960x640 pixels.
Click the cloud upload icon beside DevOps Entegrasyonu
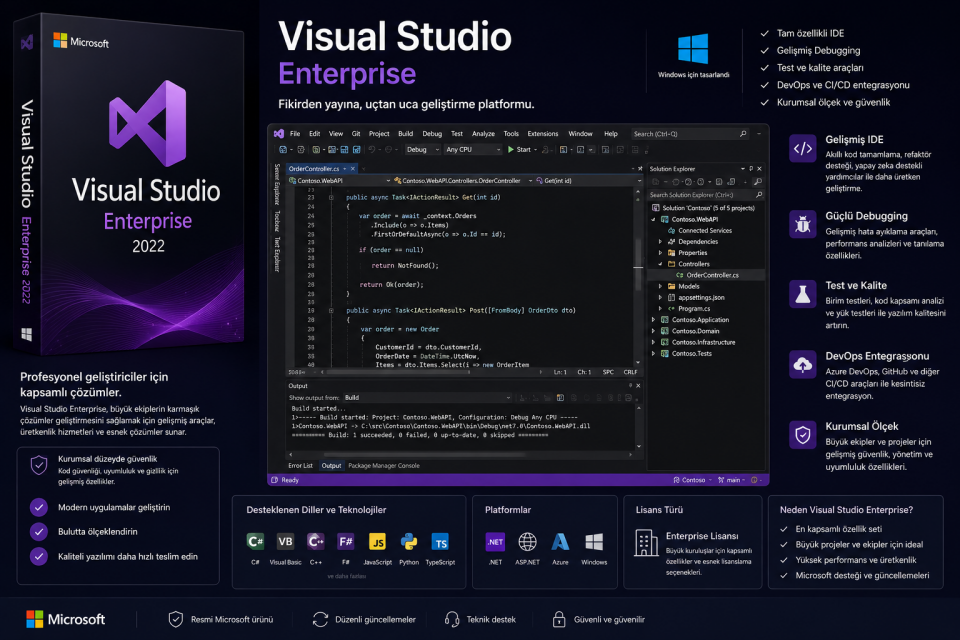803,365
